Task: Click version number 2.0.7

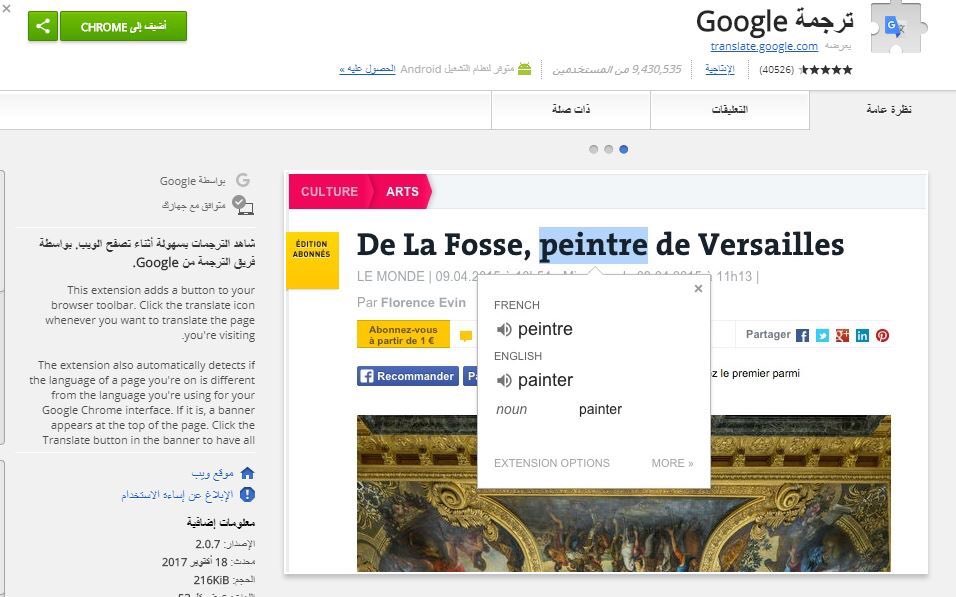Action: pos(208,544)
